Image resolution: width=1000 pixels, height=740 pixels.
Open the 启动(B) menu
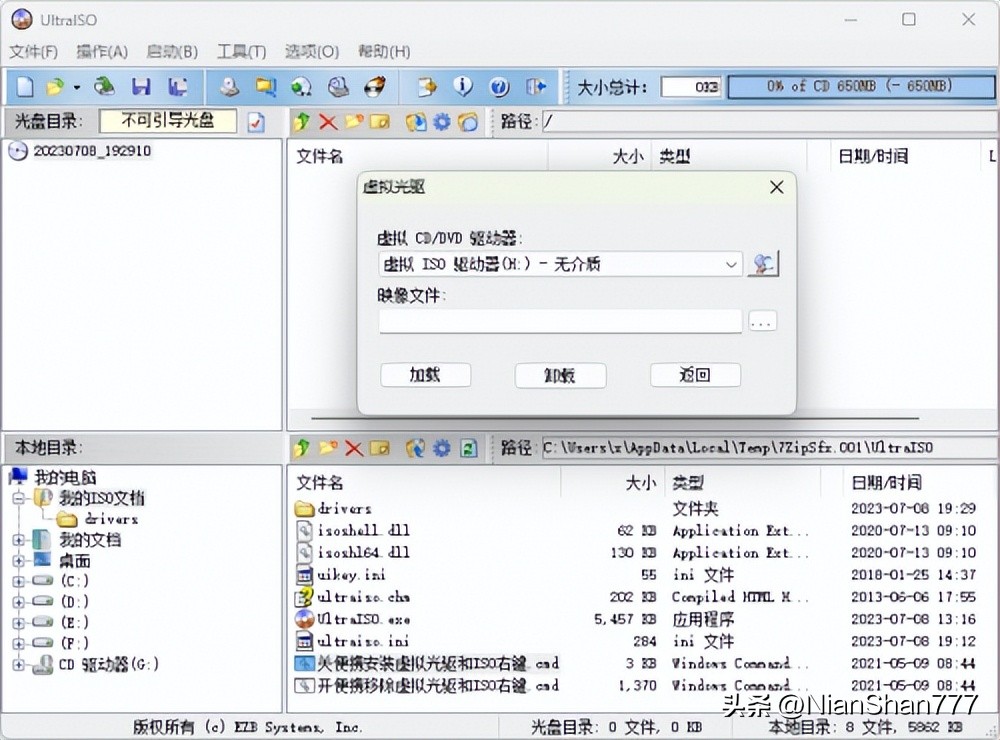[170, 51]
